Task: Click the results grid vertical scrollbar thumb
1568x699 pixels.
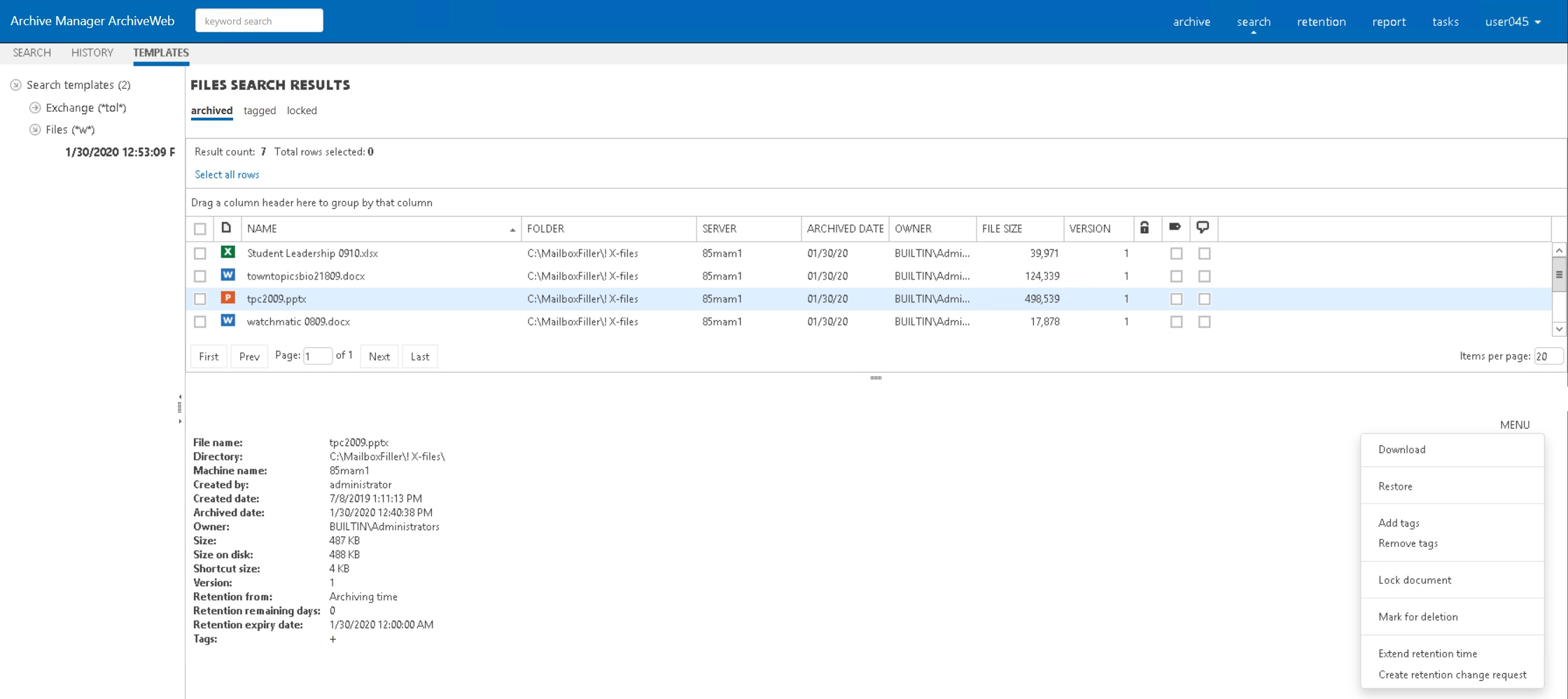Action: (1558, 274)
